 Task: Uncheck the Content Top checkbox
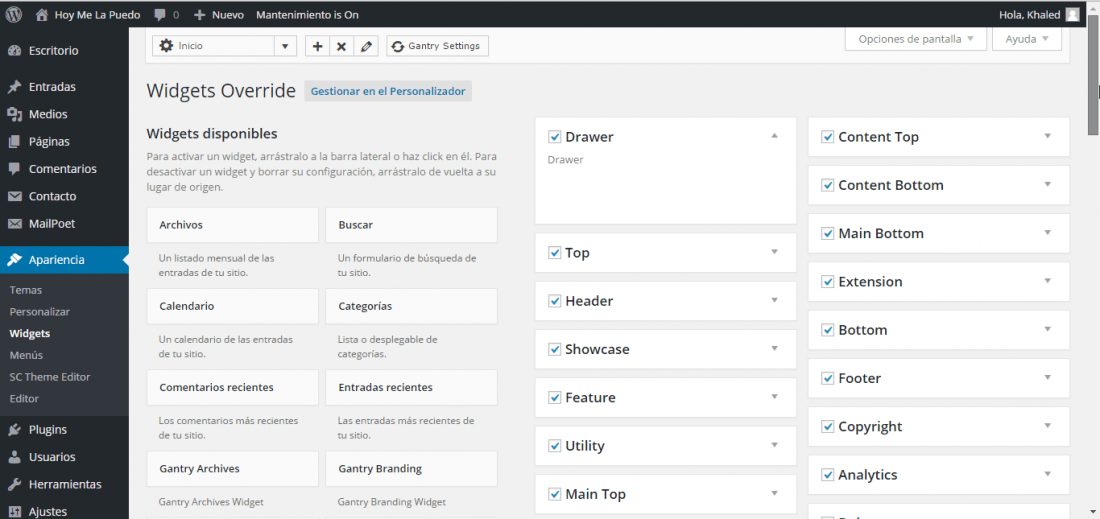pyautogui.click(x=828, y=137)
